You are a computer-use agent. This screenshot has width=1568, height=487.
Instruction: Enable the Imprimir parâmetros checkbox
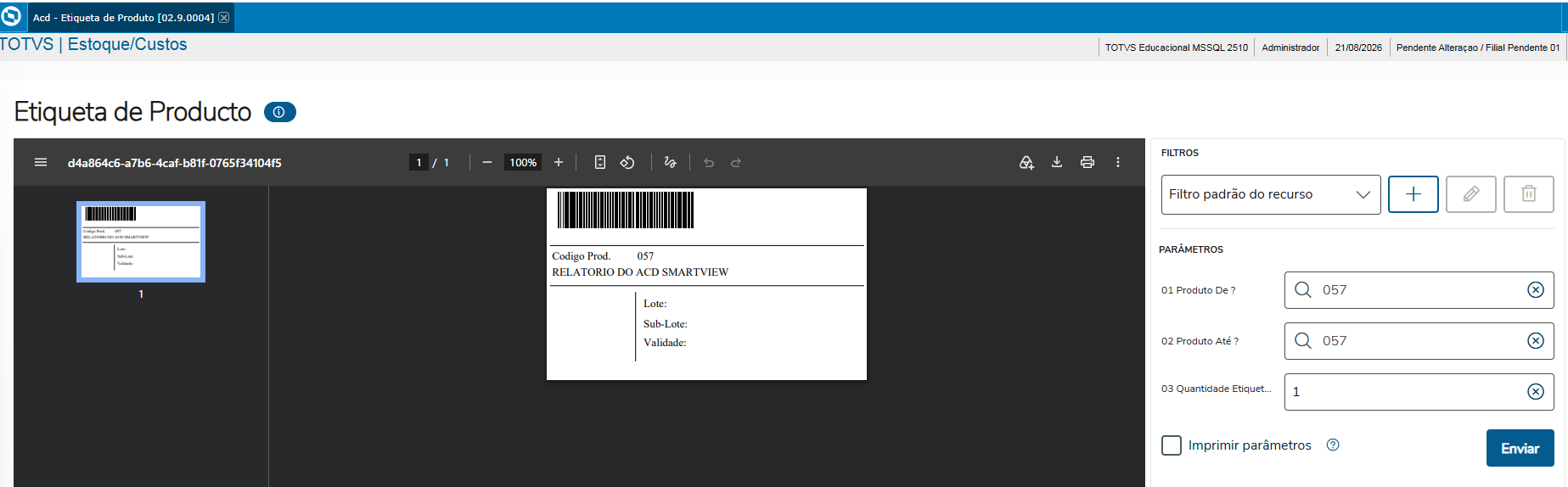pos(1172,445)
